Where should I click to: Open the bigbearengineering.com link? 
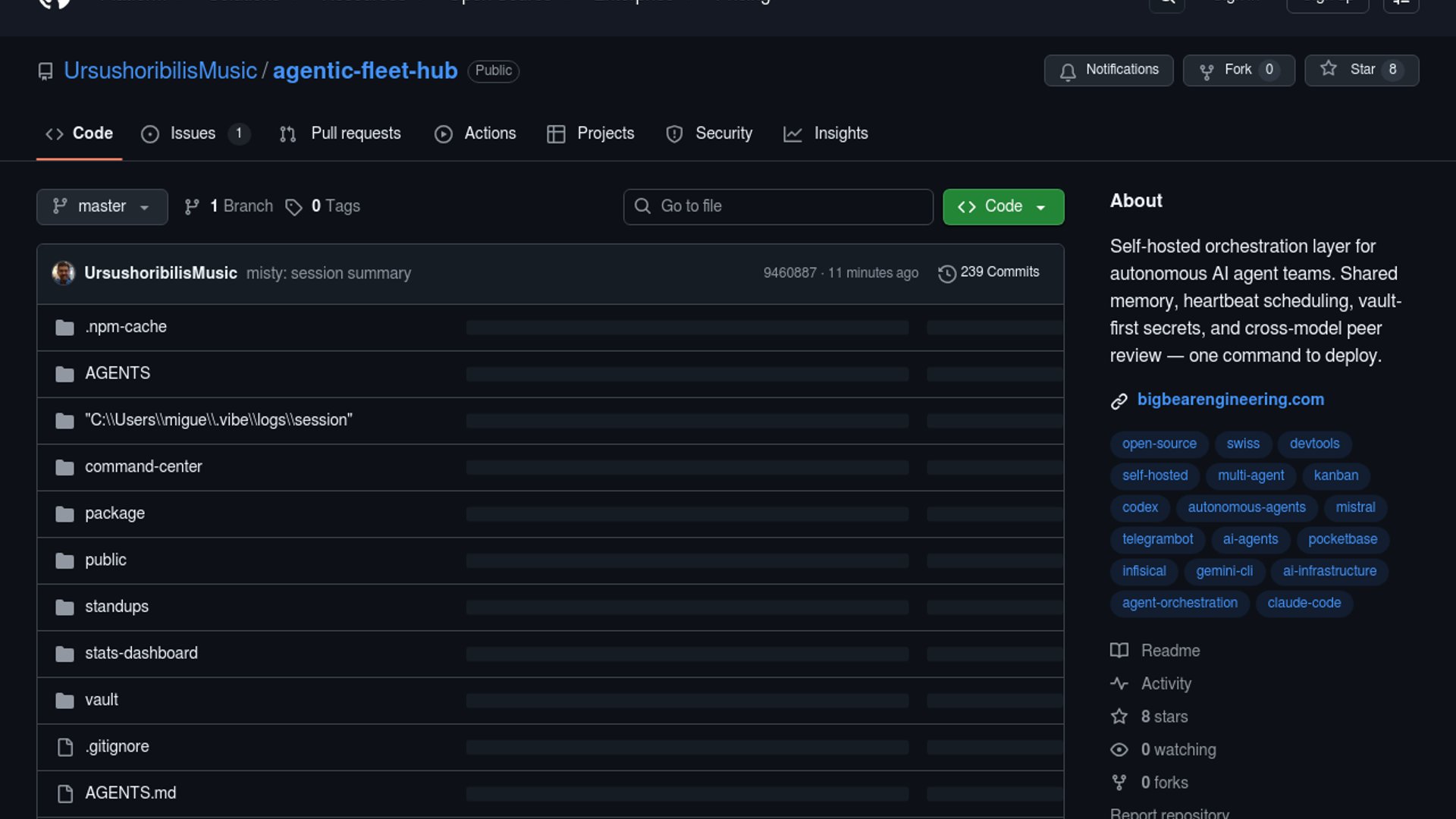tap(1230, 400)
